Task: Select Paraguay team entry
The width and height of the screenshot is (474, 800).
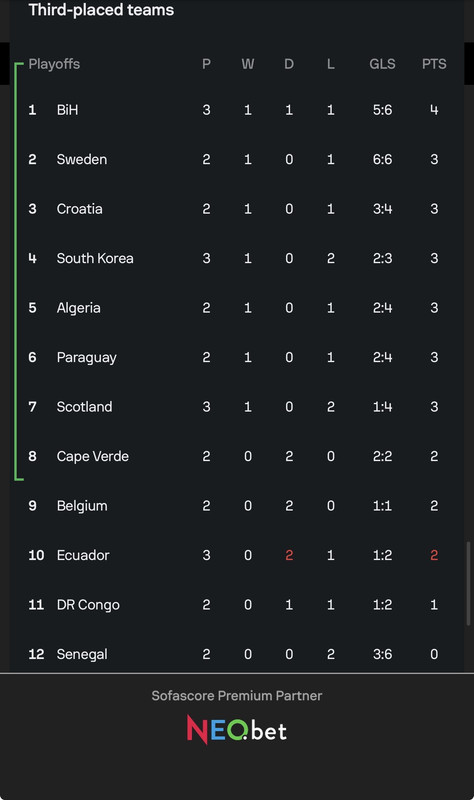Action: click(x=237, y=357)
